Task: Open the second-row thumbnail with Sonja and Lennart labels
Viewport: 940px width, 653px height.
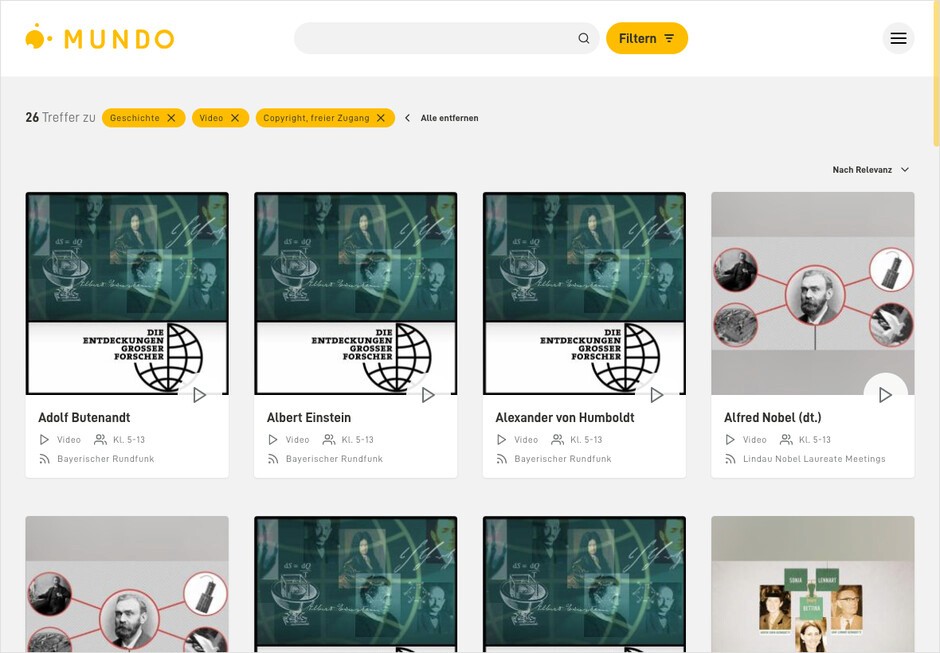Action: pyautogui.click(x=812, y=584)
